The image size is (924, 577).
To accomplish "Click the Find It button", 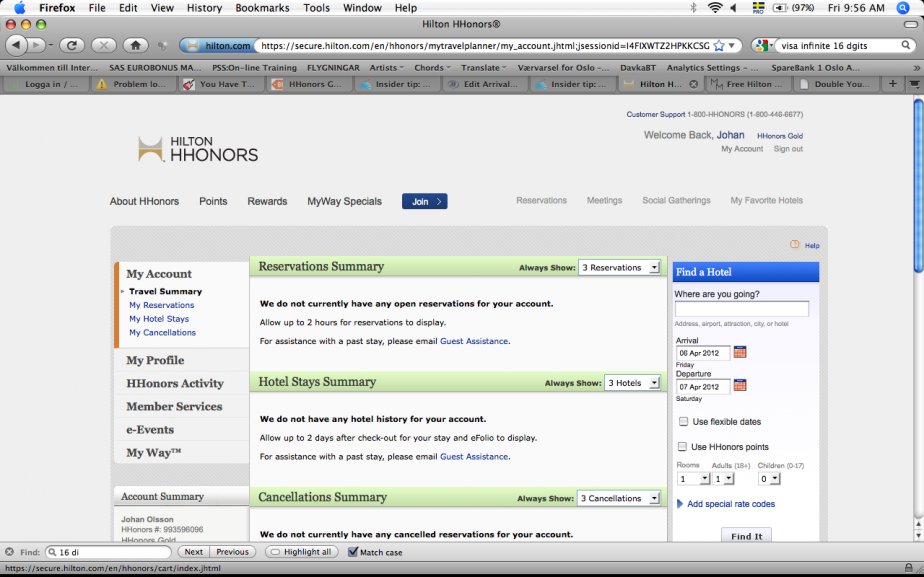I will [x=747, y=535].
